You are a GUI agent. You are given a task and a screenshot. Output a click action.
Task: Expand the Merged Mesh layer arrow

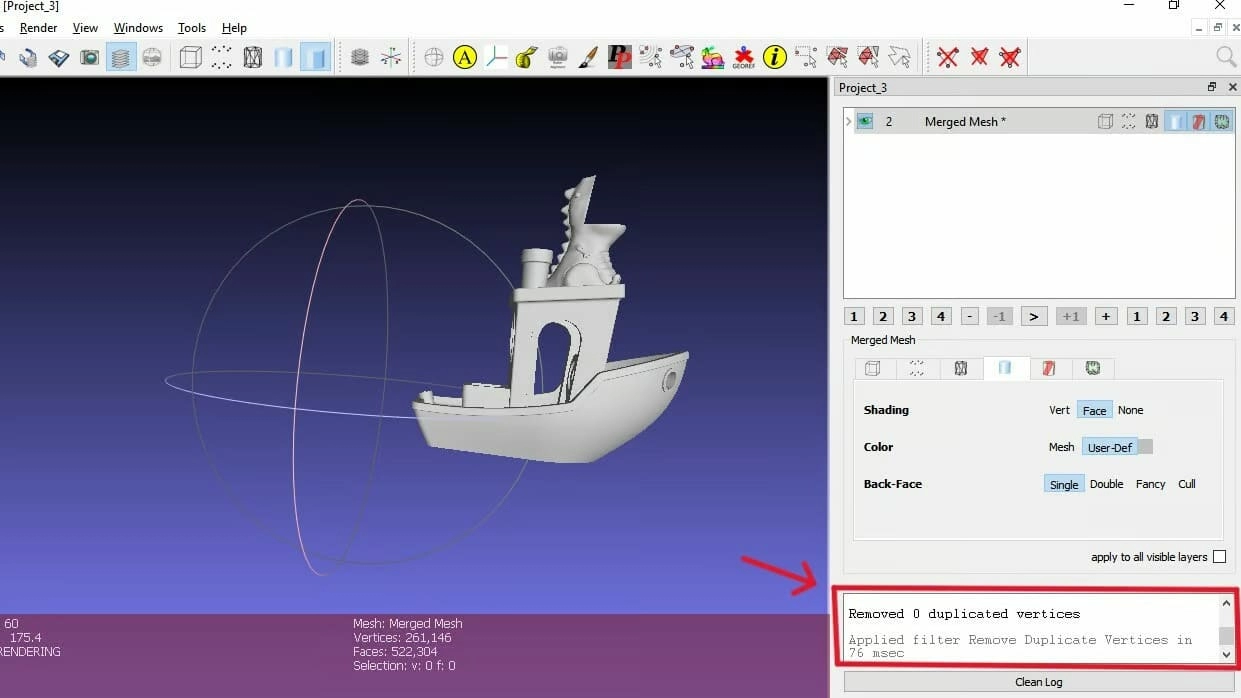pos(849,122)
